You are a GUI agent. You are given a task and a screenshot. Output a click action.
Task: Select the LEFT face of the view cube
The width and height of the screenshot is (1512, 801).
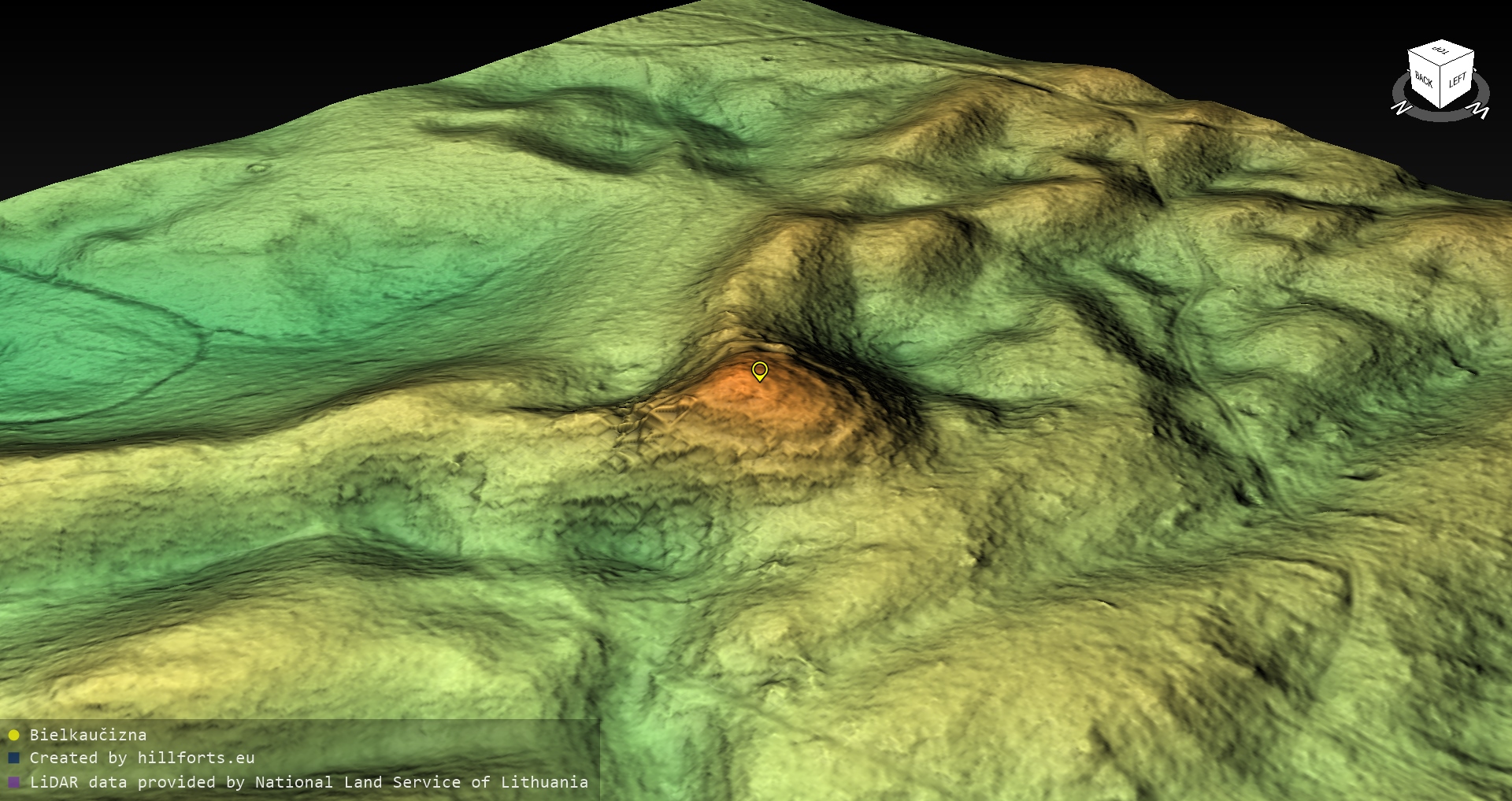pos(1458,80)
